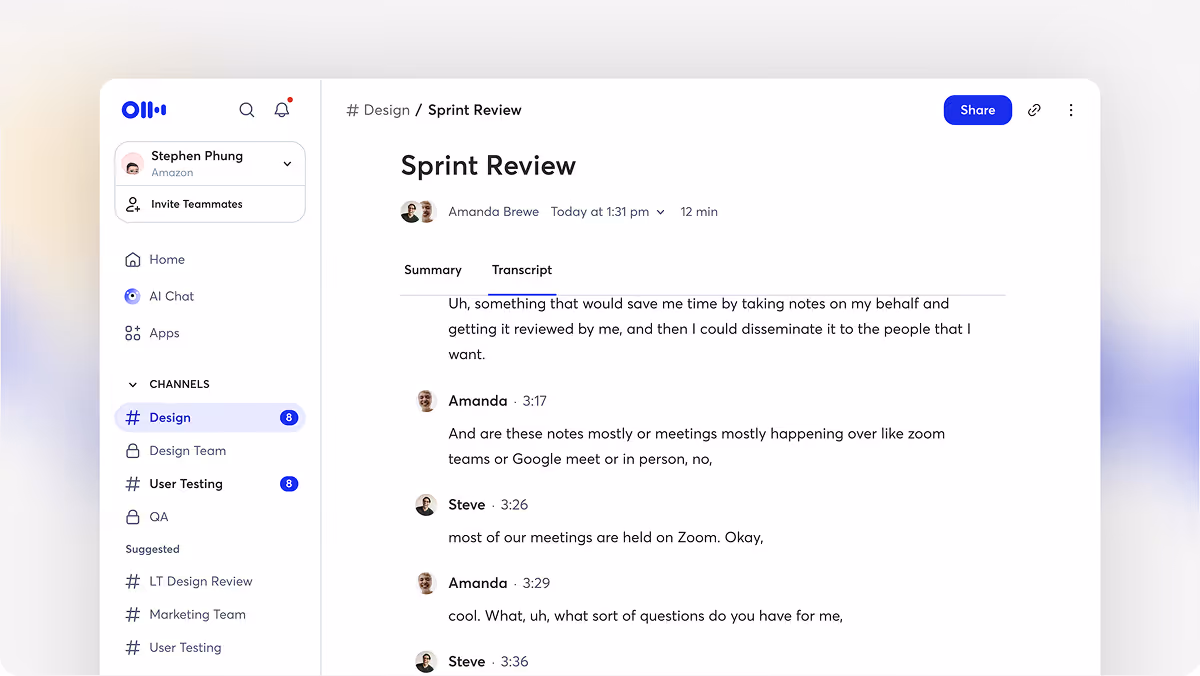Open the Design Team channel
The height and width of the screenshot is (676, 1200).
188,451
